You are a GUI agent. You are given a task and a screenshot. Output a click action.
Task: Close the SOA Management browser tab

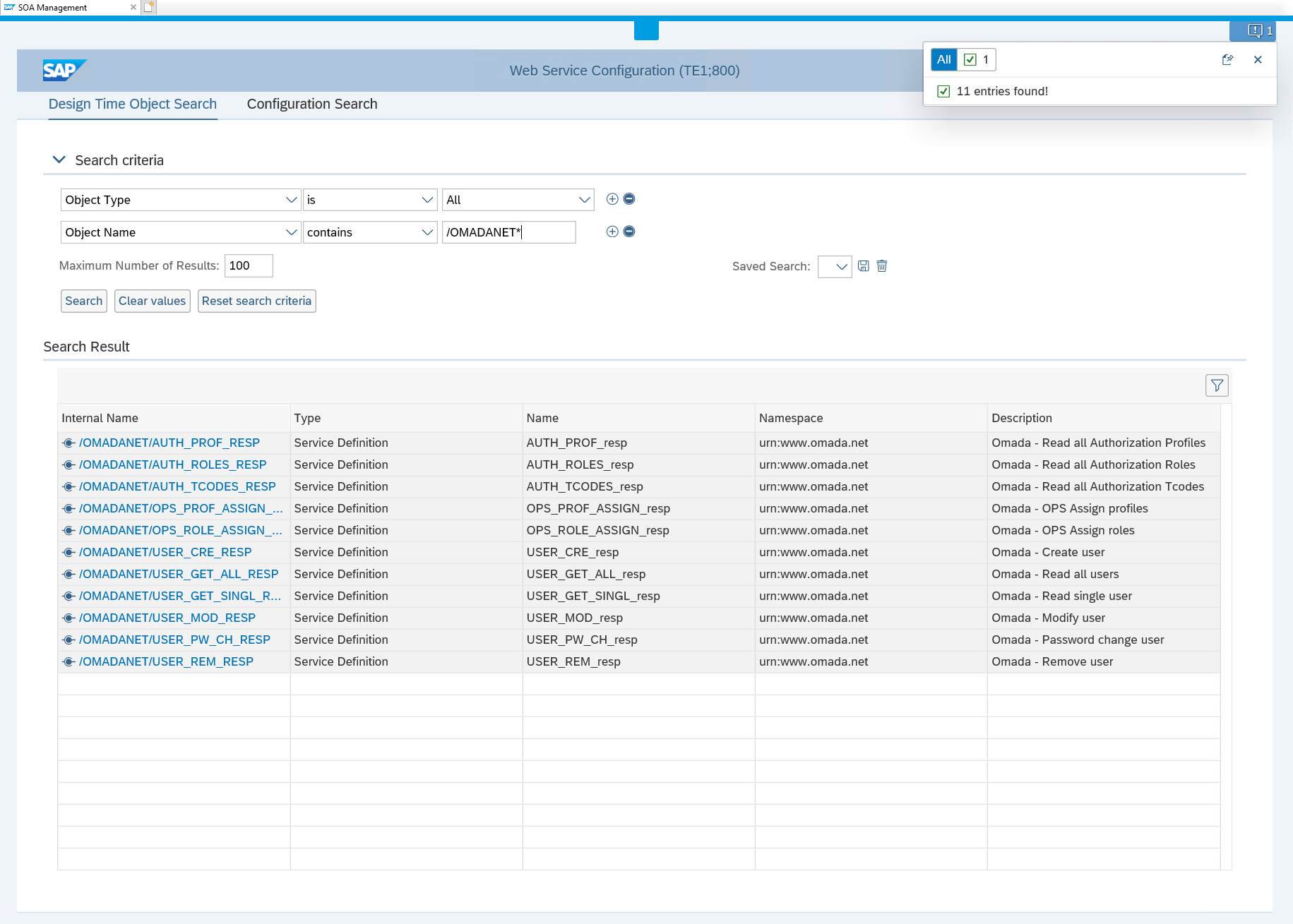pyautogui.click(x=133, y=7)
